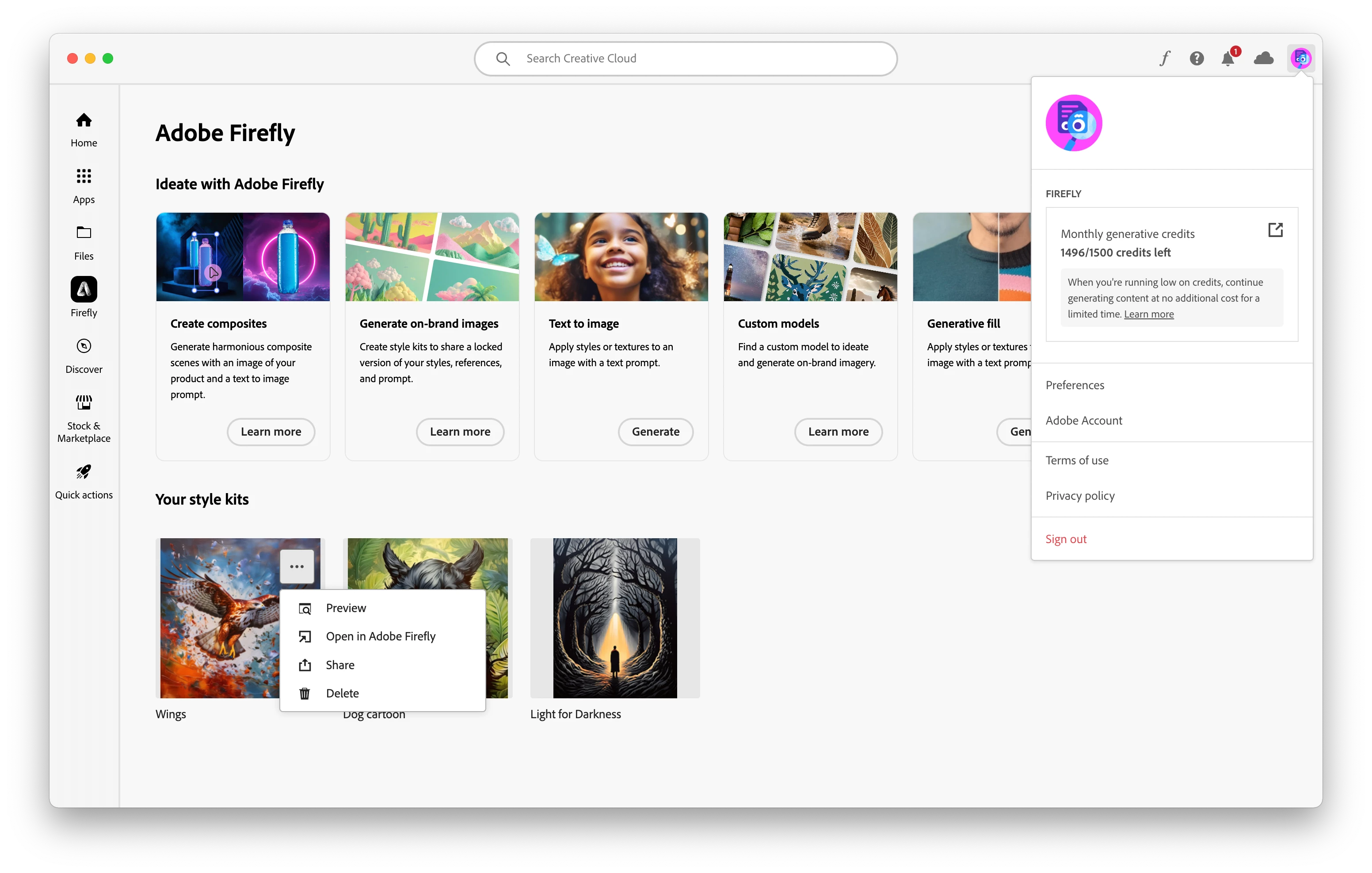Open the Light for Darkness thumbnail
Viewport: 1372px width, 873px height.
615,618
